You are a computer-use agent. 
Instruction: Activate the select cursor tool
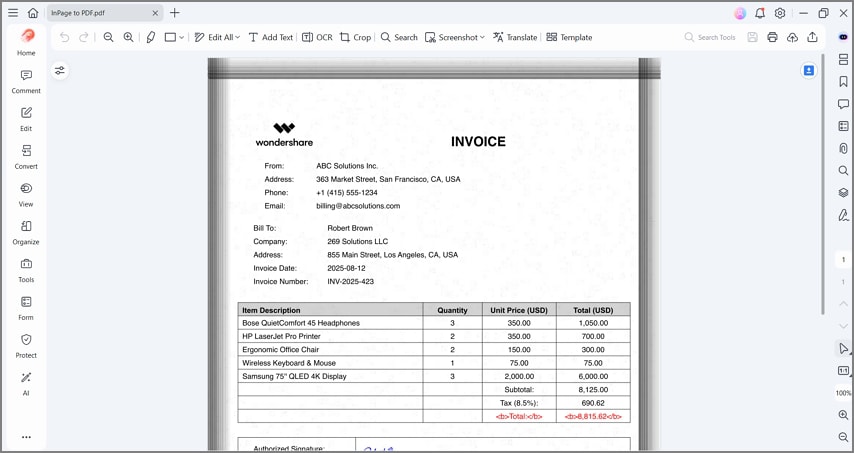click(x=843, y=348)
